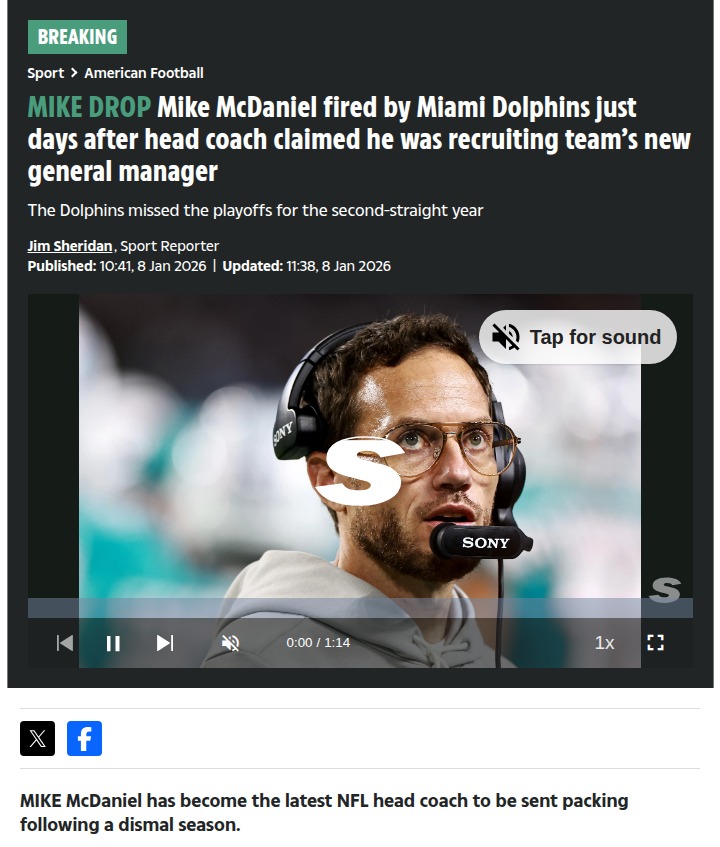The height and width of the screenshot is (847, 720).
Task: Click the green BREAKING label
Action: point(77,37)
